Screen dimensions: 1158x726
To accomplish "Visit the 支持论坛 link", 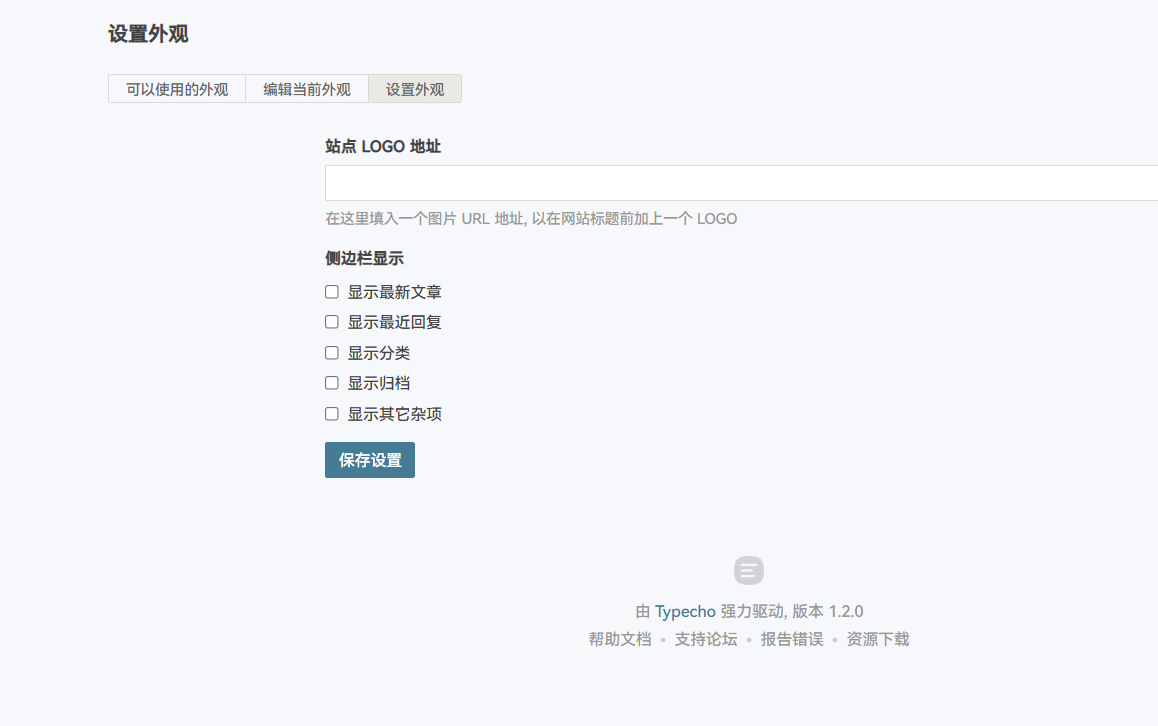I will point(705,638).
